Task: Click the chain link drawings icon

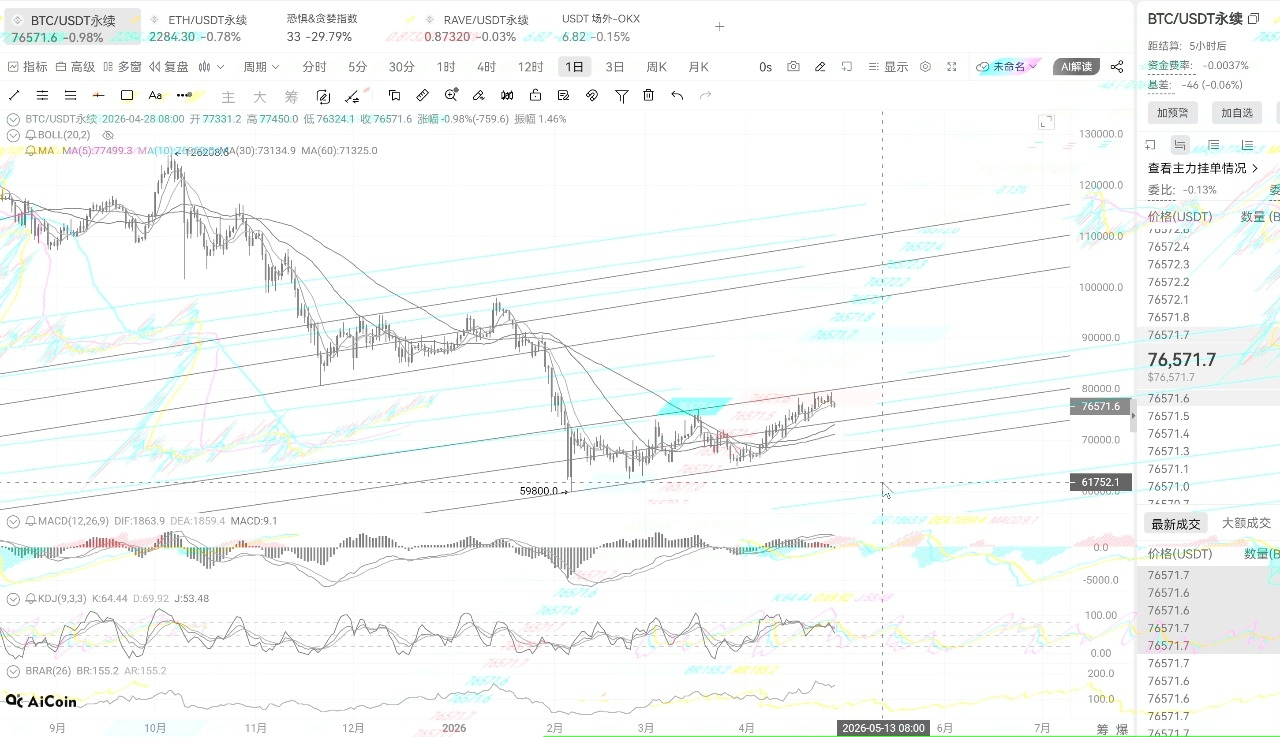Action: click(x=592, y=96)
